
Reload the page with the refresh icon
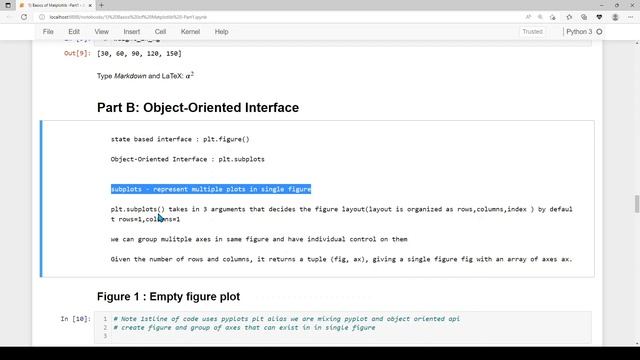(x=24, y=17)
